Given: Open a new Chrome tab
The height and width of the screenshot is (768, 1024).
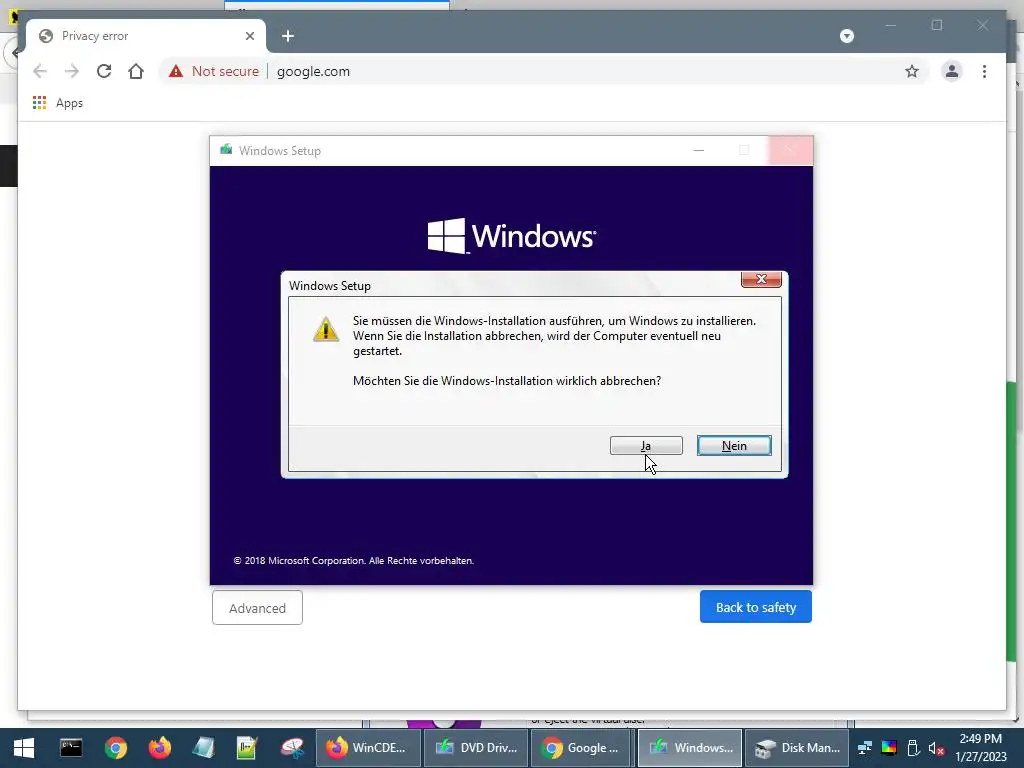Looking at the screenshot, I should pos(288,36).
